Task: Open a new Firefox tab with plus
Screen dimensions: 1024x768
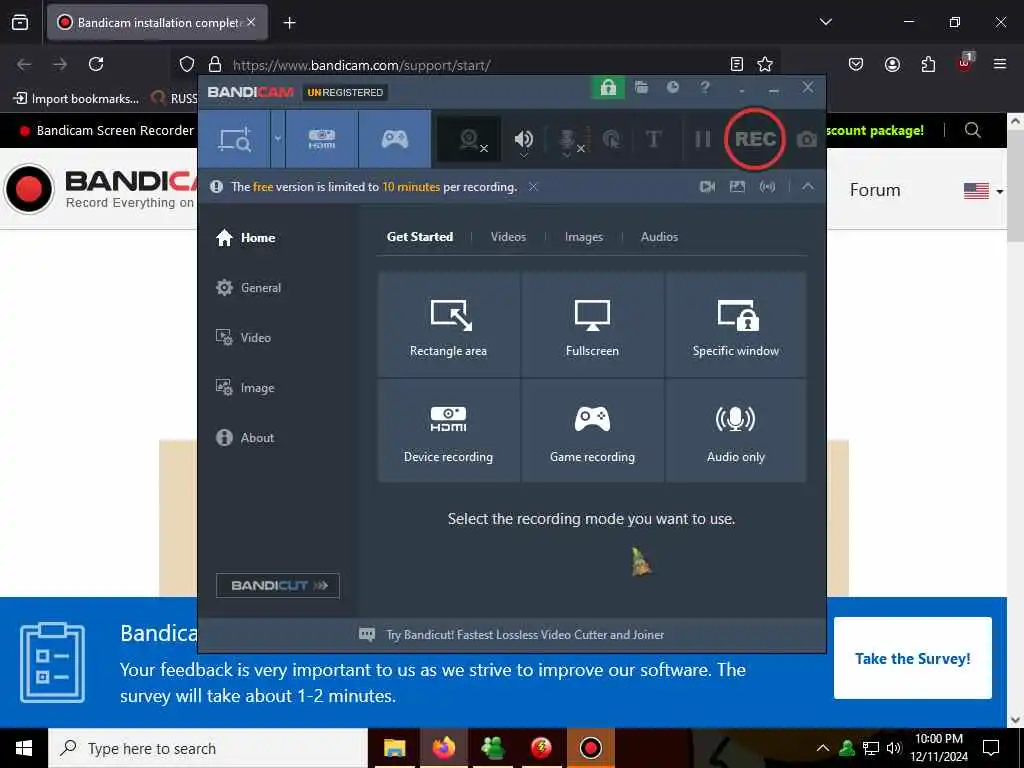Action: click(289, 23)
